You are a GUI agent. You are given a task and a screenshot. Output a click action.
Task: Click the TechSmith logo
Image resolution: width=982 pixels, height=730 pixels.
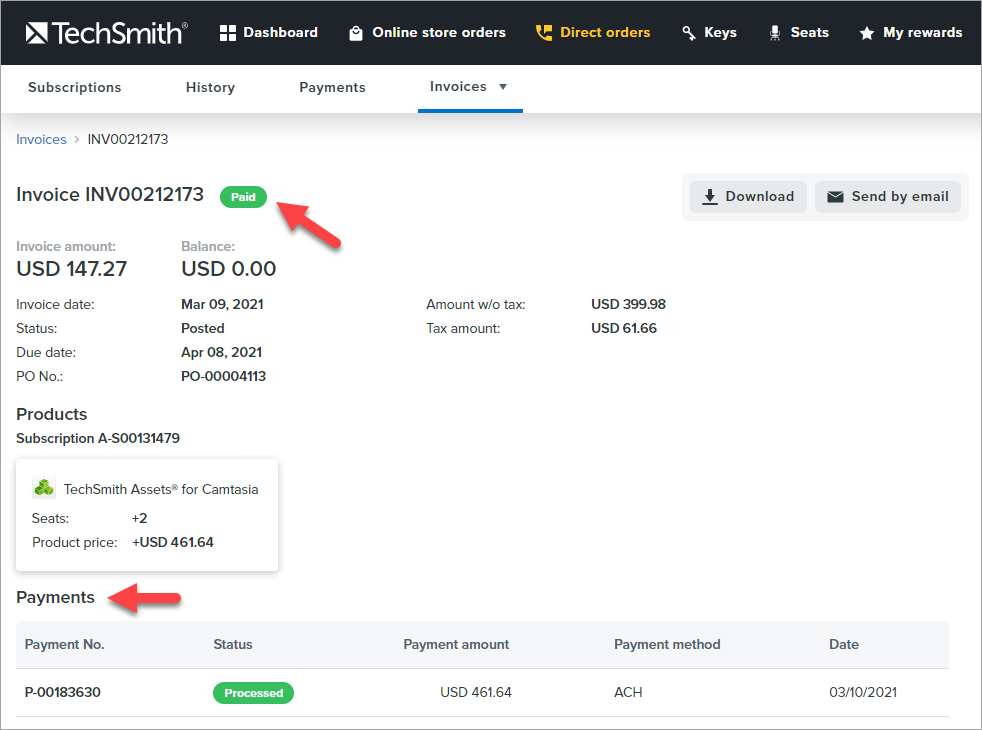click(x=105, y=33)
